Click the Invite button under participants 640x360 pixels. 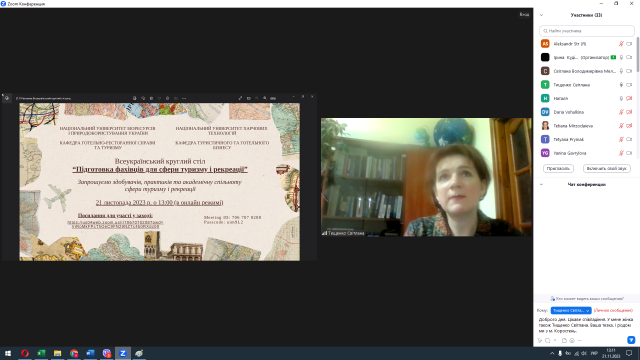(558, 169)
